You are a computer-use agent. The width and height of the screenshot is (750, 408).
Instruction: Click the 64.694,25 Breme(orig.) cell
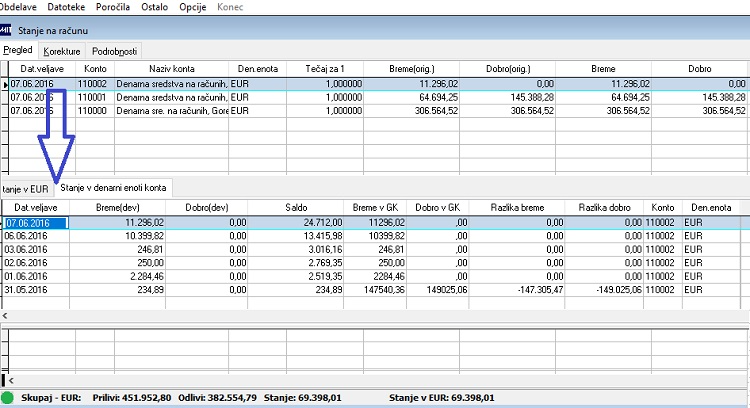pos(411,97)
